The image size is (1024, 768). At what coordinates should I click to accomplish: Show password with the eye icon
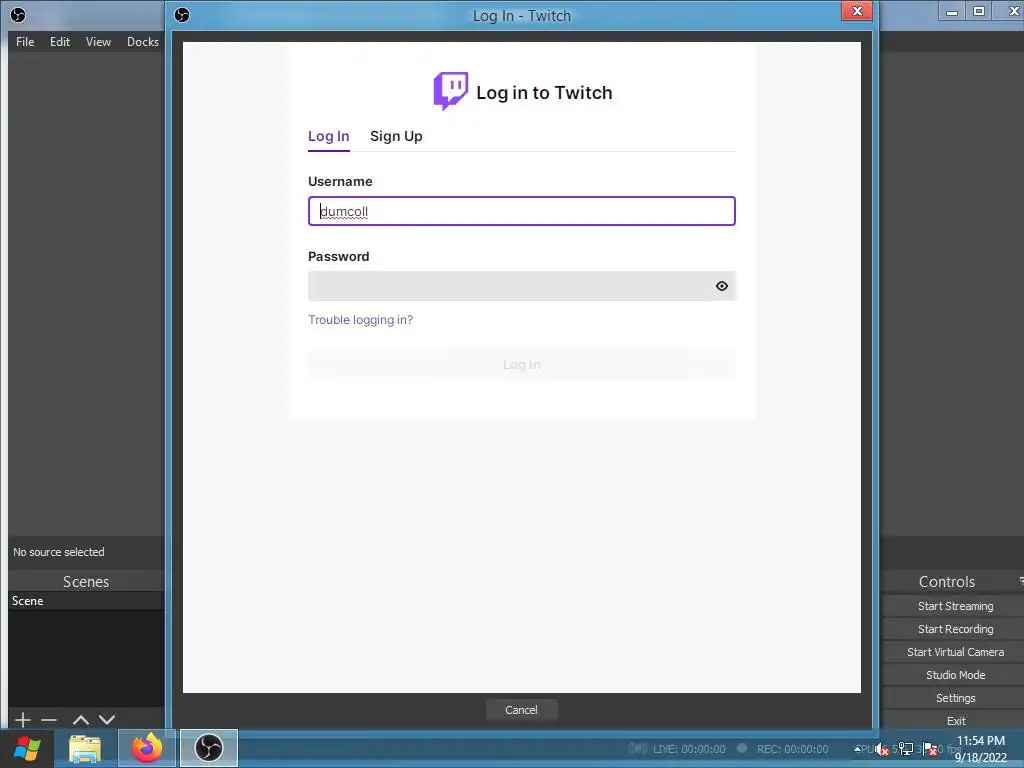click(x=722, y=286)
